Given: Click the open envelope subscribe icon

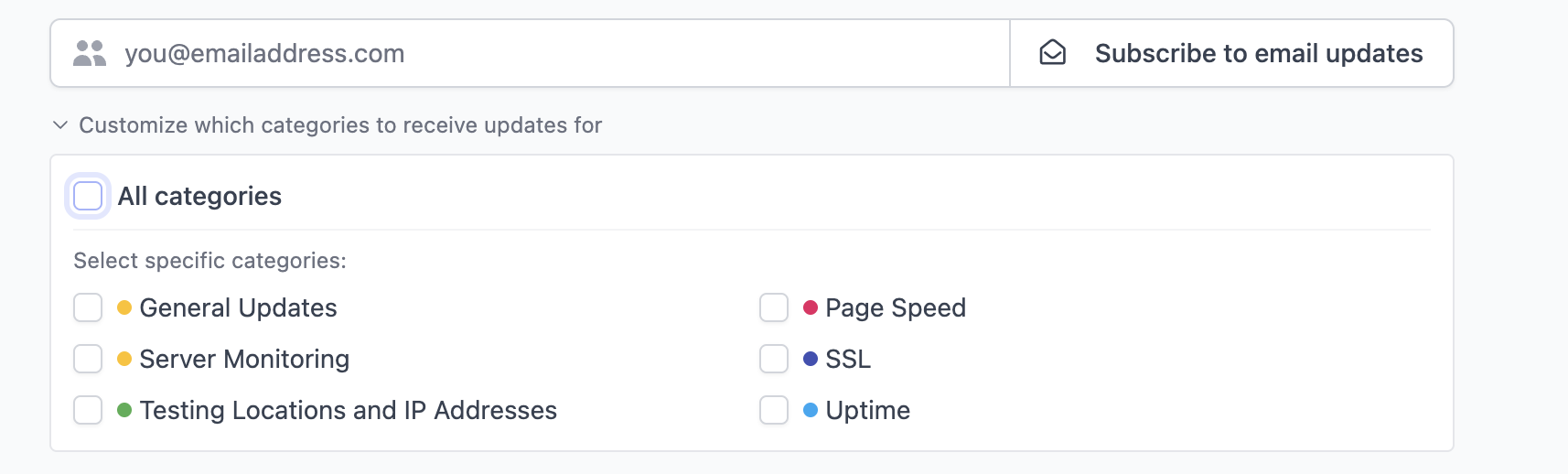Looking at the screenshot, I should point(1053,53).
